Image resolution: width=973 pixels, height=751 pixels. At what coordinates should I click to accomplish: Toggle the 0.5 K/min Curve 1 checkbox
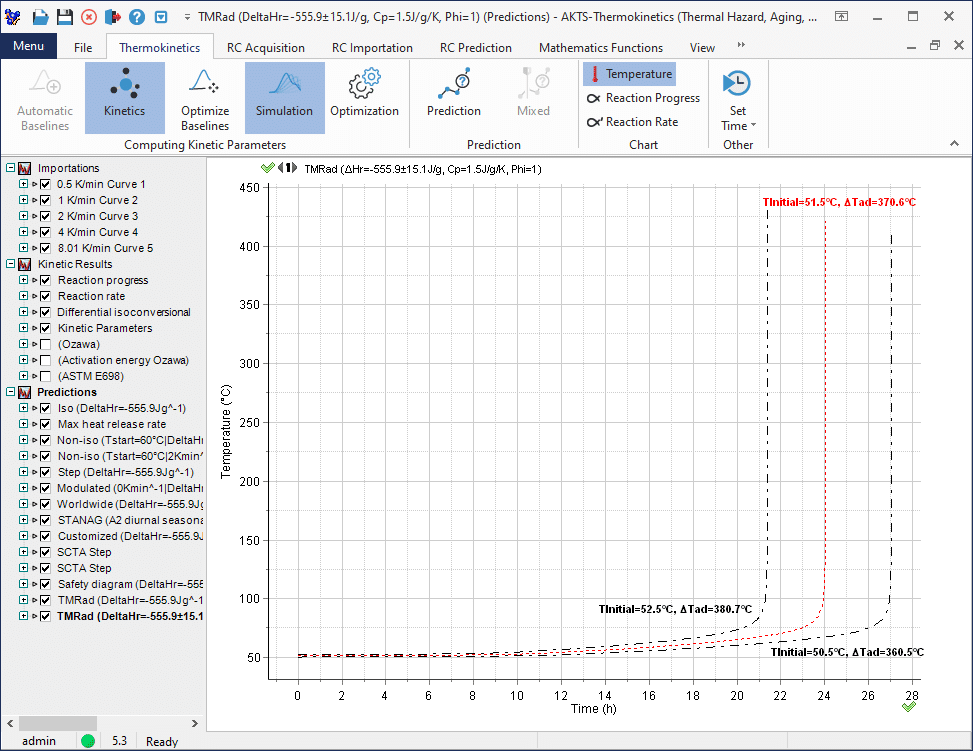click(x=45, y=184)
